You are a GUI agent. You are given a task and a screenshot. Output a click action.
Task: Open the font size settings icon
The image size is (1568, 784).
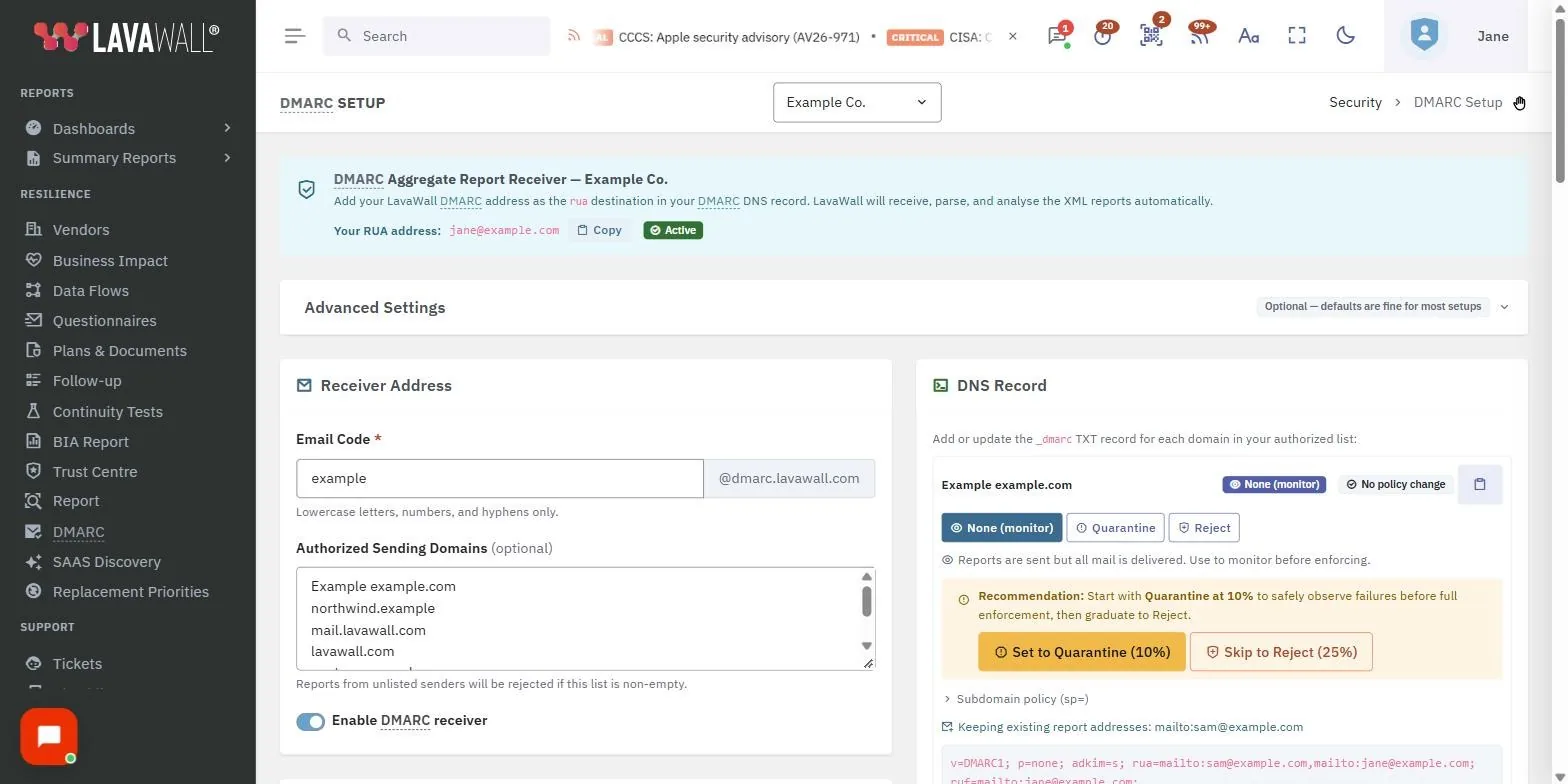pos(1248,36)
